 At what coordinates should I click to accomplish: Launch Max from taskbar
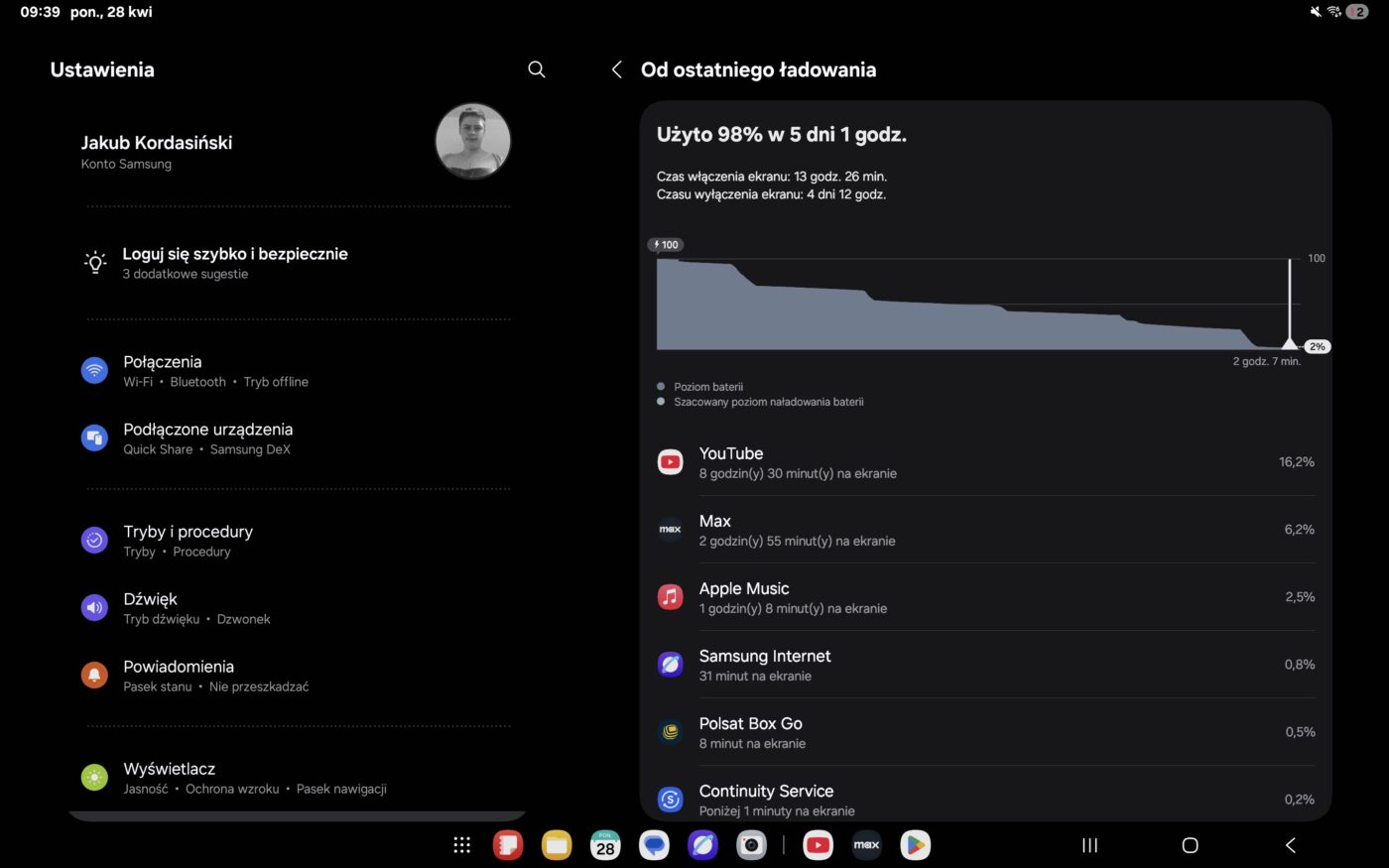866,845
